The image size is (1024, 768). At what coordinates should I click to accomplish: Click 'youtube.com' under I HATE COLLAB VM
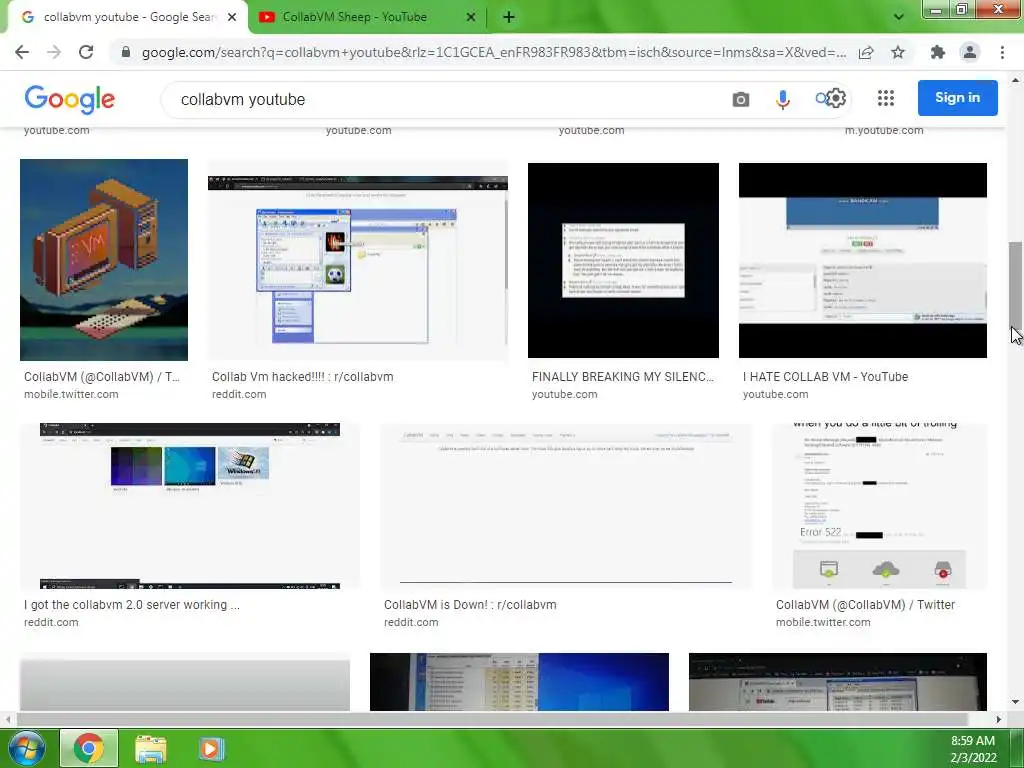tap(775, 394)
